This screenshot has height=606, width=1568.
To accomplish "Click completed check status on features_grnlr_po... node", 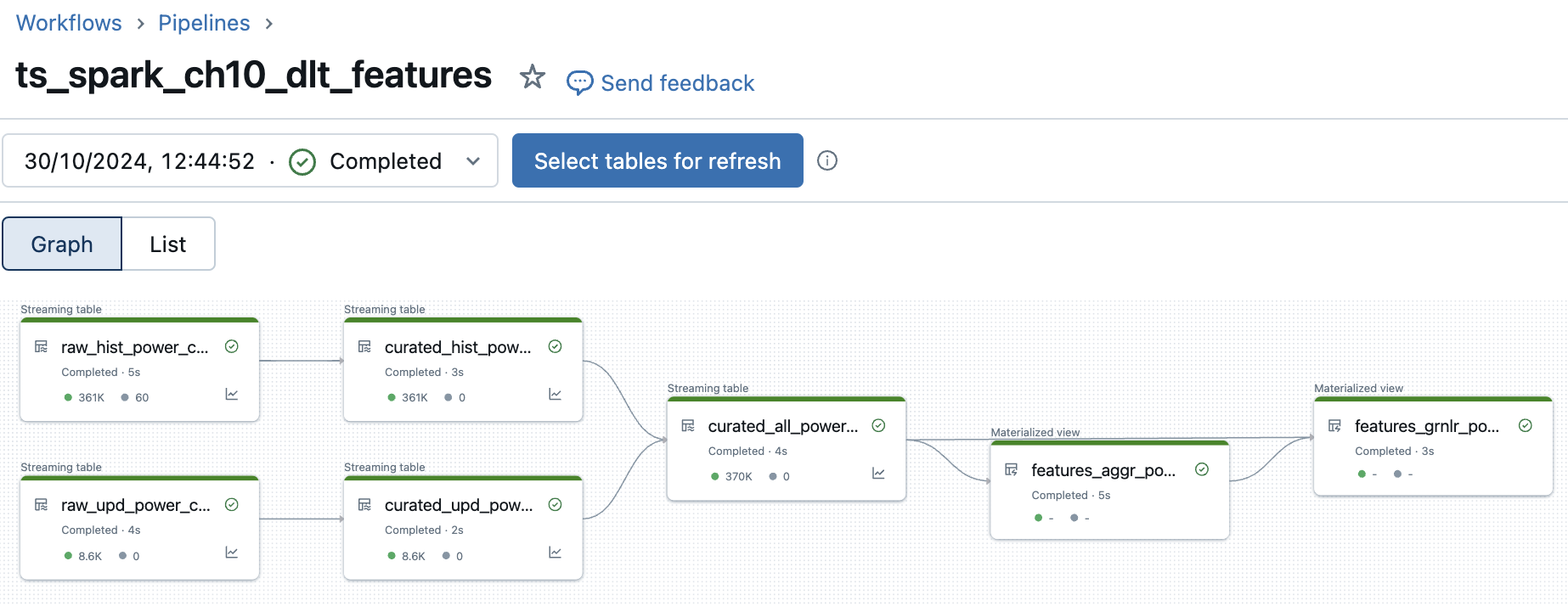I will [x=1526, y=426].
